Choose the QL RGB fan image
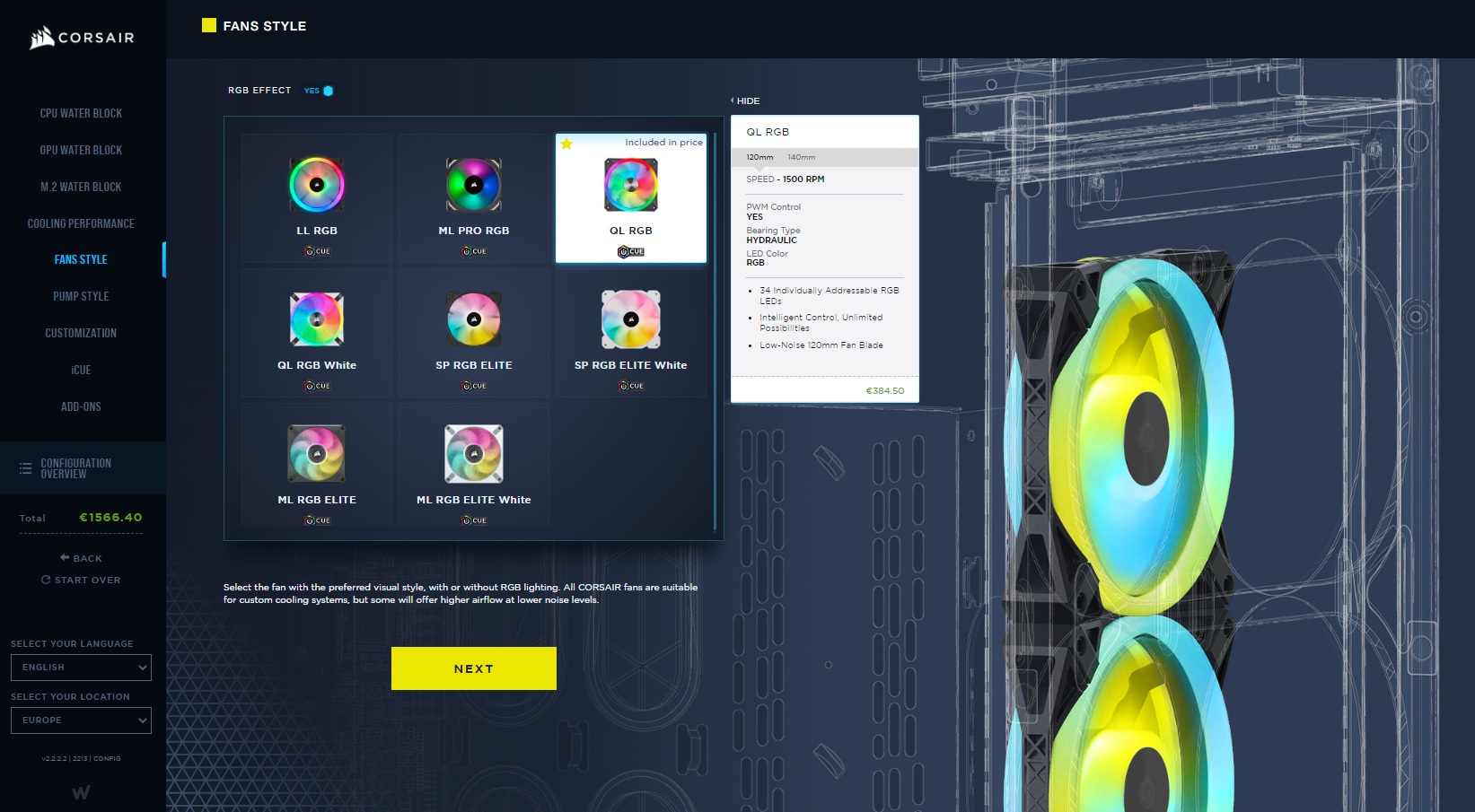This screenshot has height=812, width=1475. [x=631, y=185]
